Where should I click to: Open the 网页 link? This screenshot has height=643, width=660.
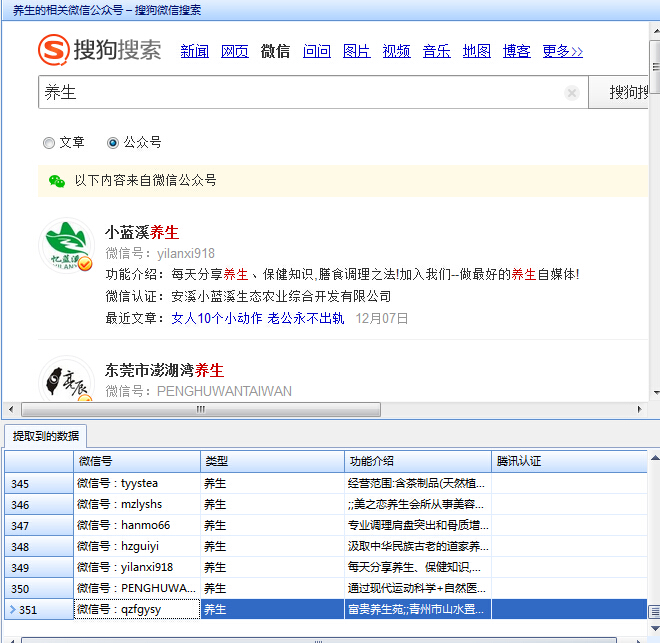coord(234,51)
